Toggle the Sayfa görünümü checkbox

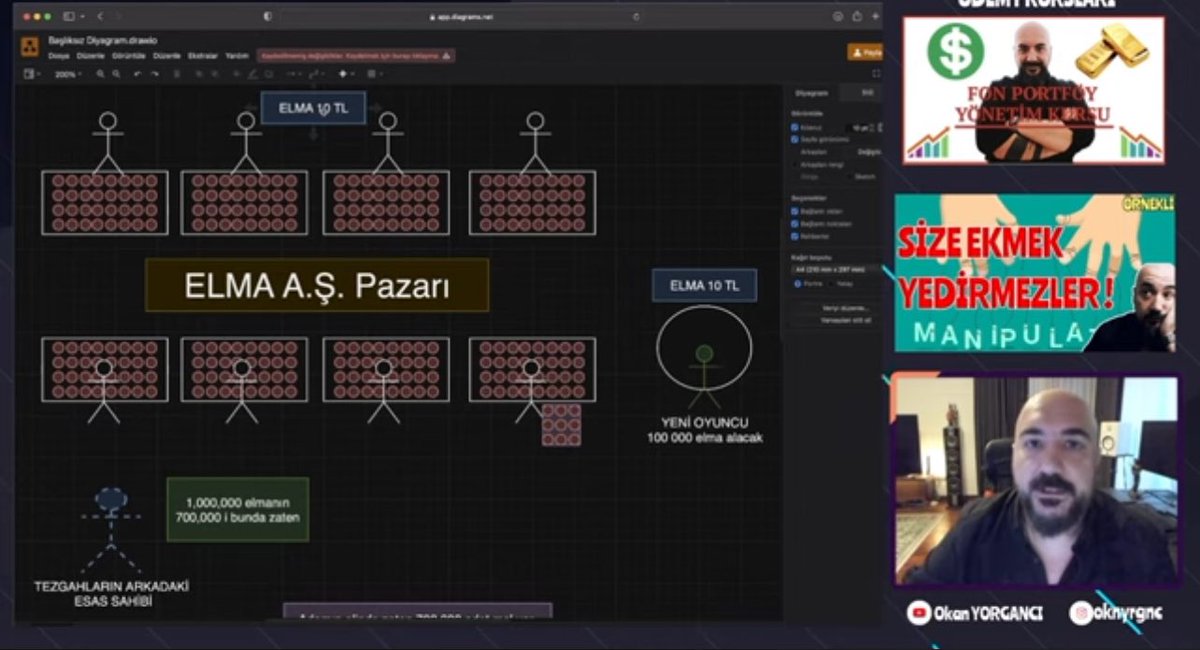click(x=794, y=140)
